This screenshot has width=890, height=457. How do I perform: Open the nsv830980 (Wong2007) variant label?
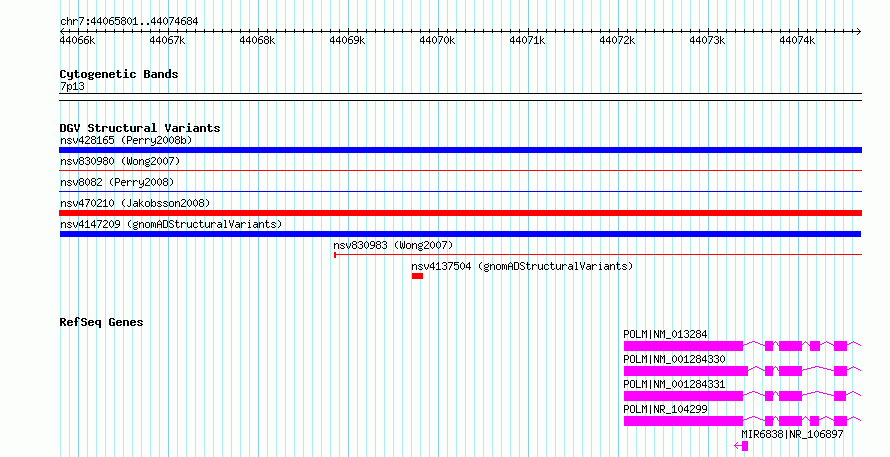click(x=120, y=161)
